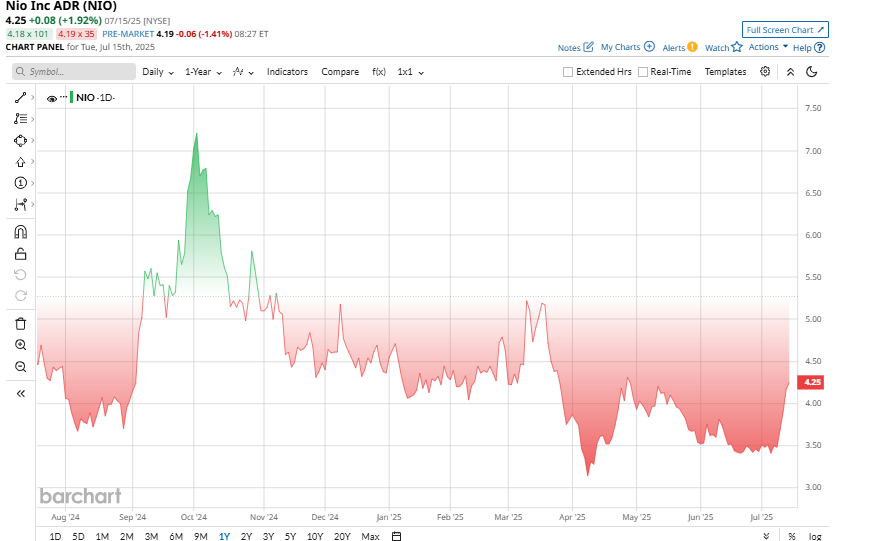
Task: Click the NIO green color bar
Action: (x=71, y=97)
